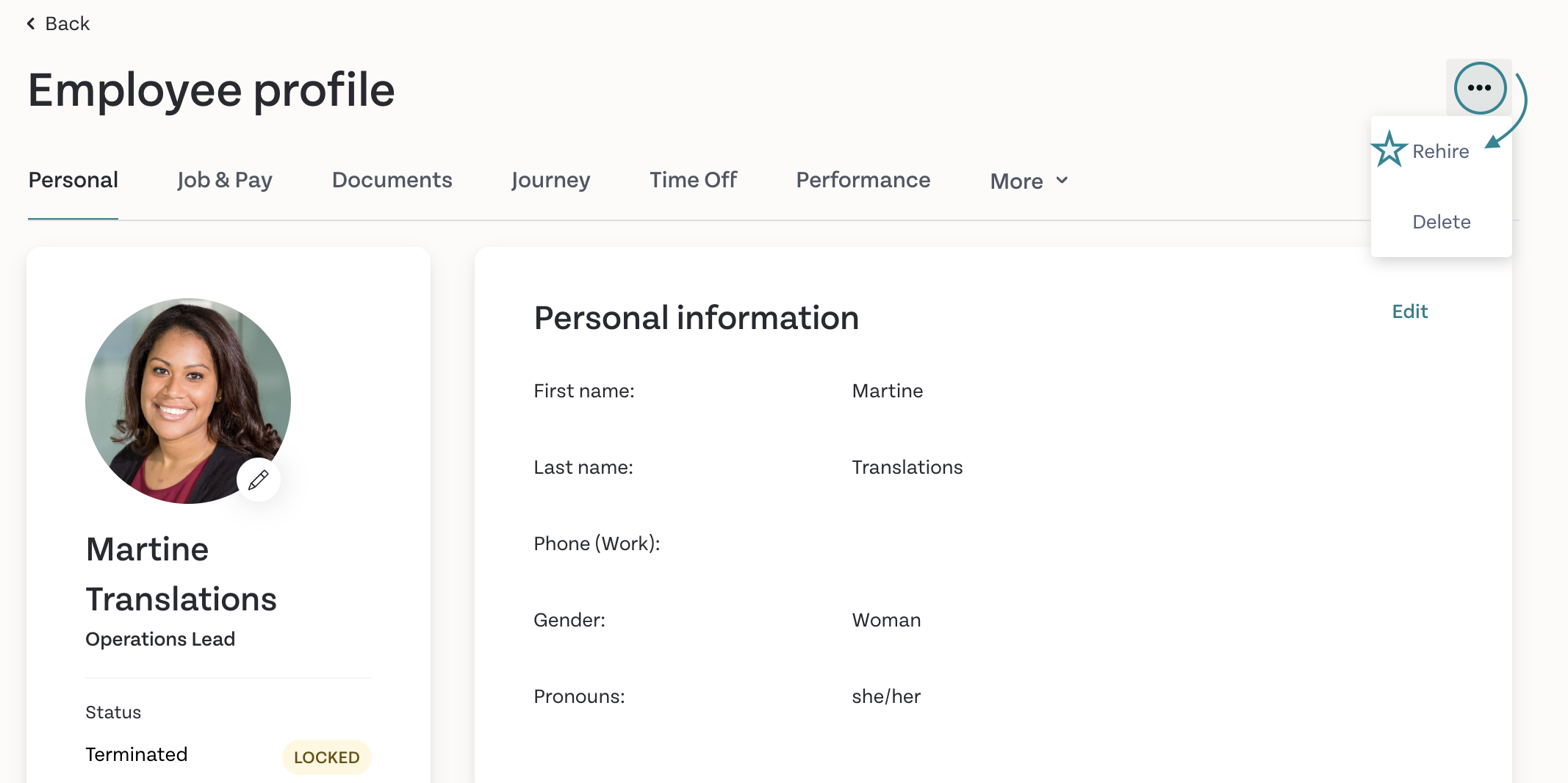Open the three-dot actions menu

click(1479, 87)
